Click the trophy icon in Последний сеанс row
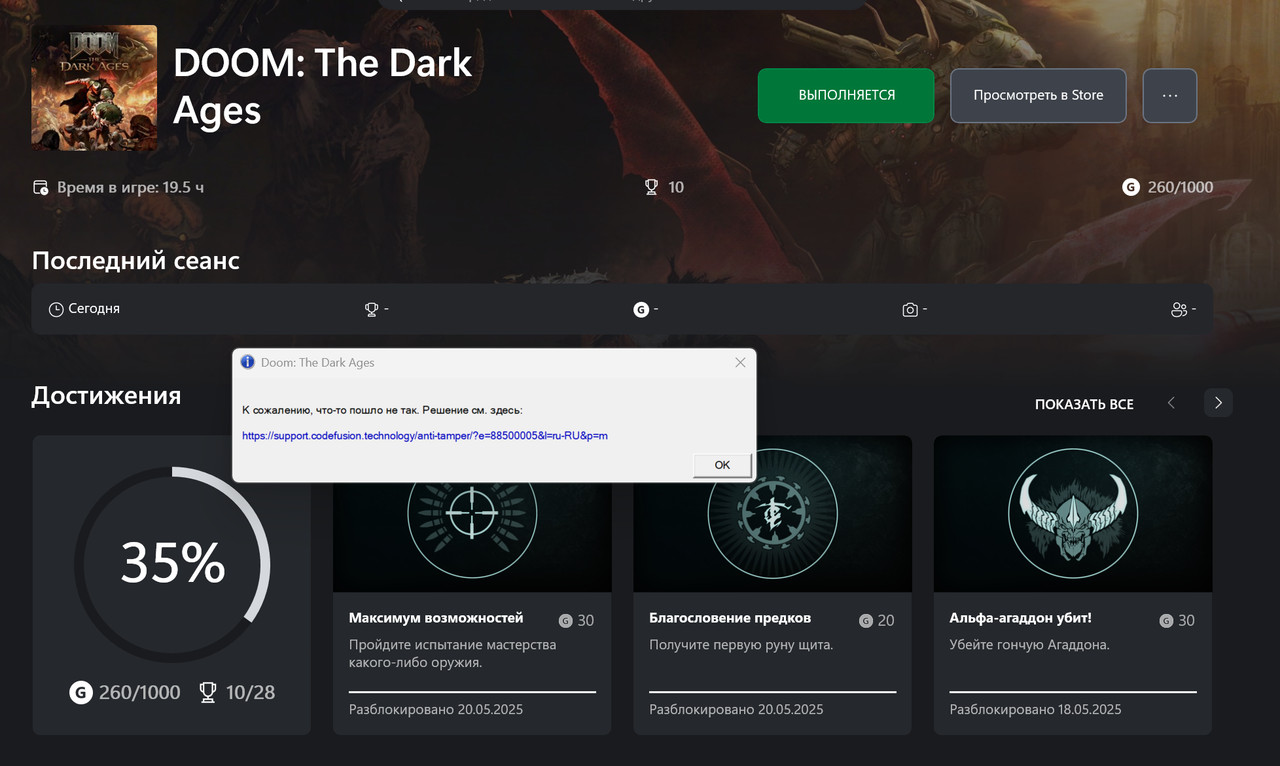1280x766 pixels. pos(372,309)
